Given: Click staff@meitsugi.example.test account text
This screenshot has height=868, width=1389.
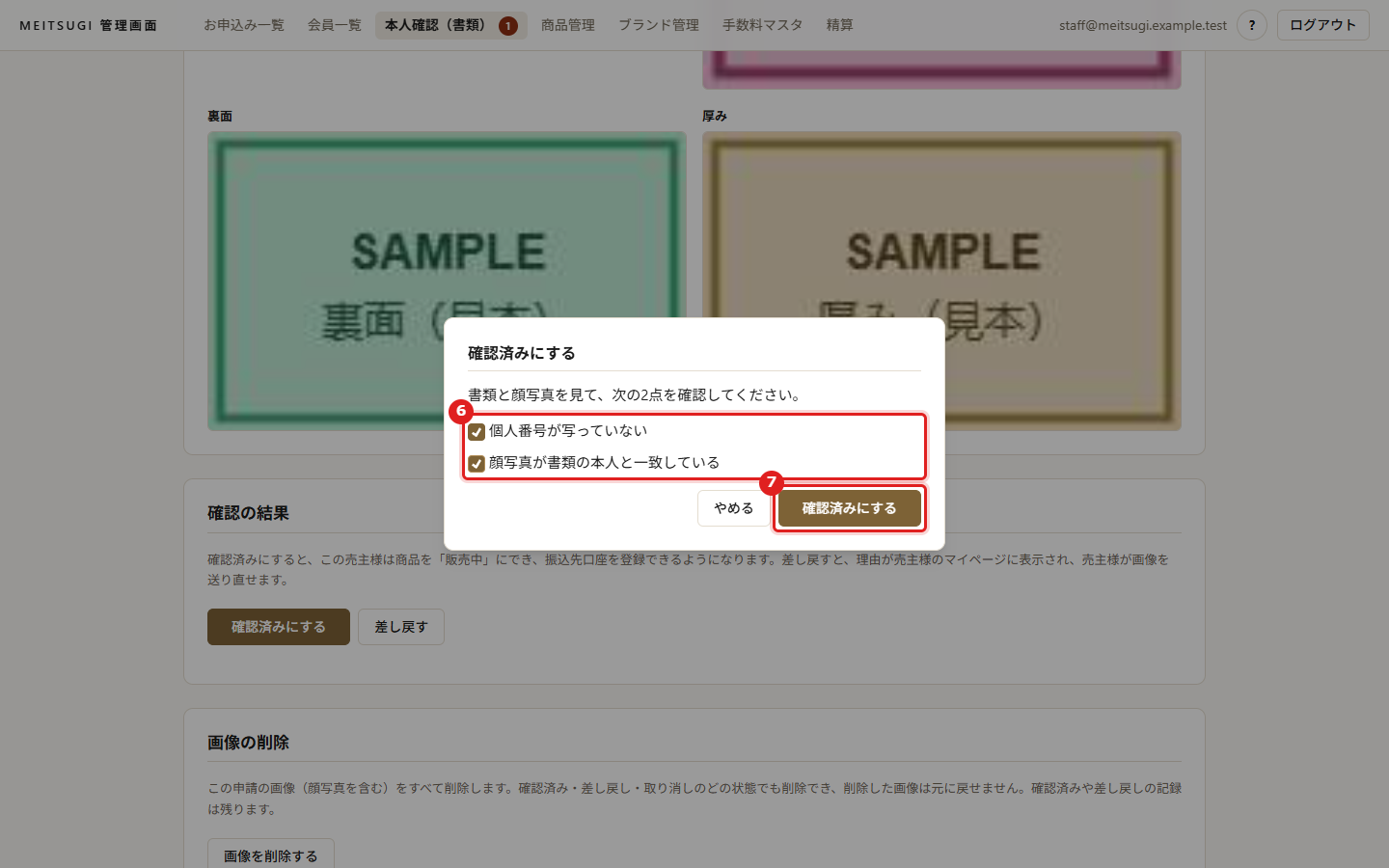Looking at the screenshot, I should click(1143, 25).
